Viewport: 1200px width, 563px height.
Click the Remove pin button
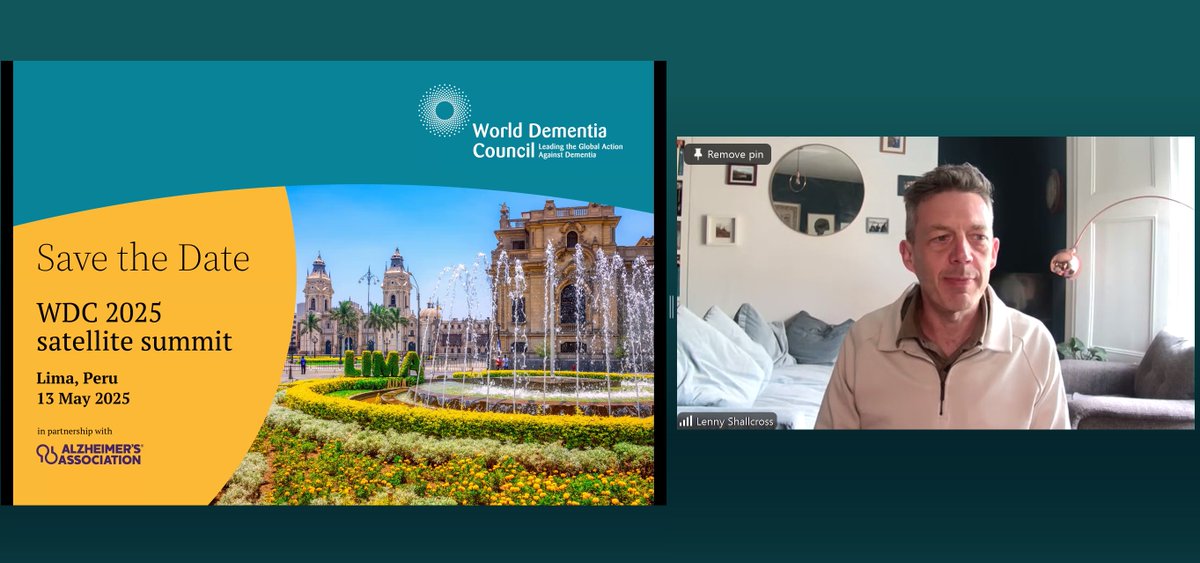coord(728,154)
